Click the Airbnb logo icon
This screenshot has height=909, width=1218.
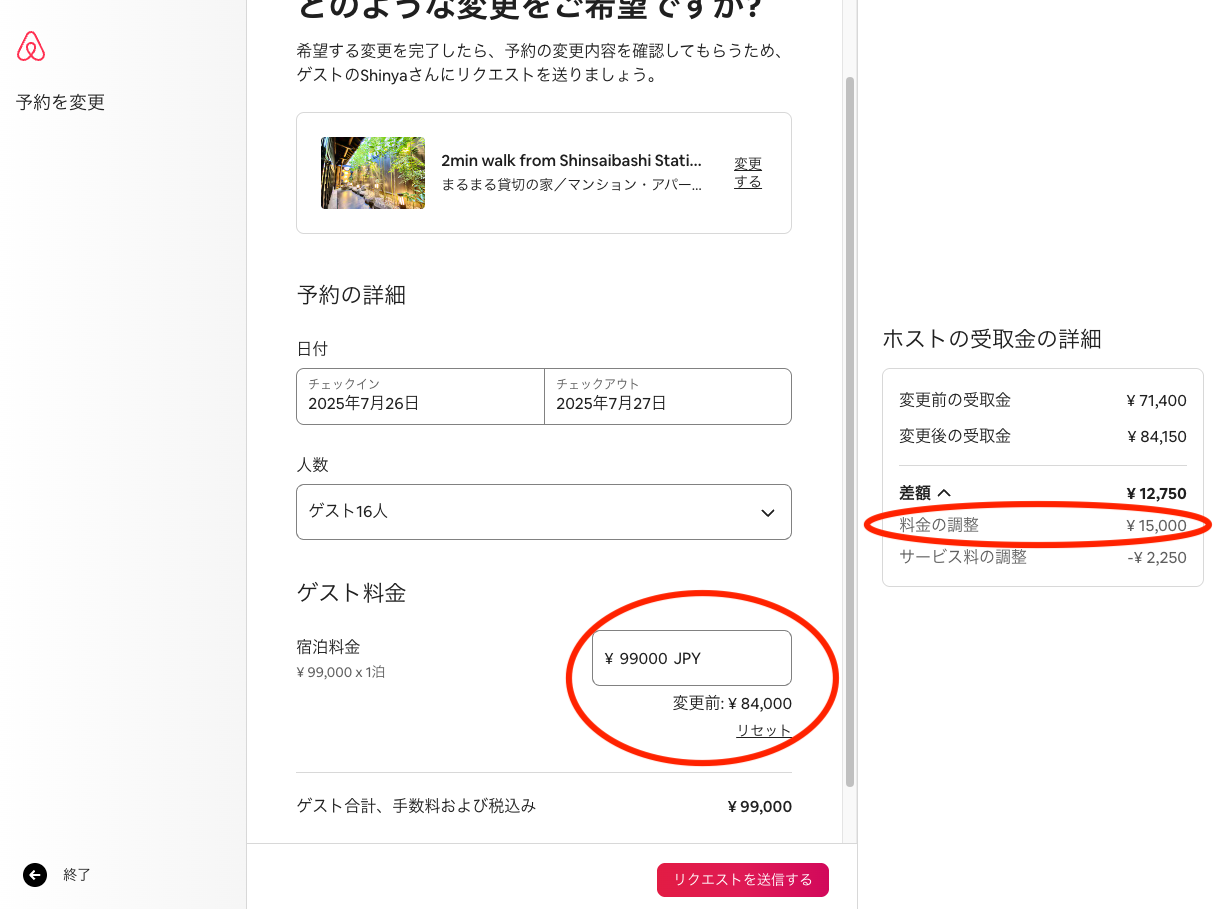[31, 47]
